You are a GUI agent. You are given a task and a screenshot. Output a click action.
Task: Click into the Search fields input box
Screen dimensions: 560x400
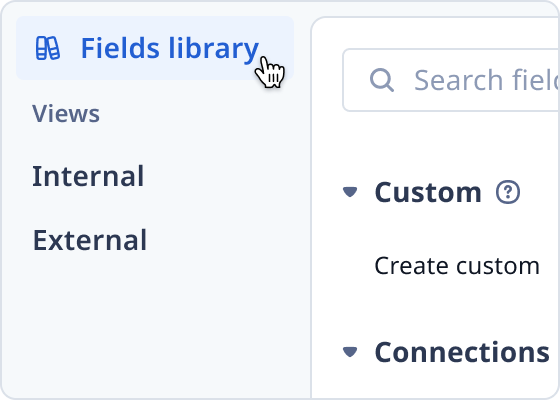[x=451, y=80]
